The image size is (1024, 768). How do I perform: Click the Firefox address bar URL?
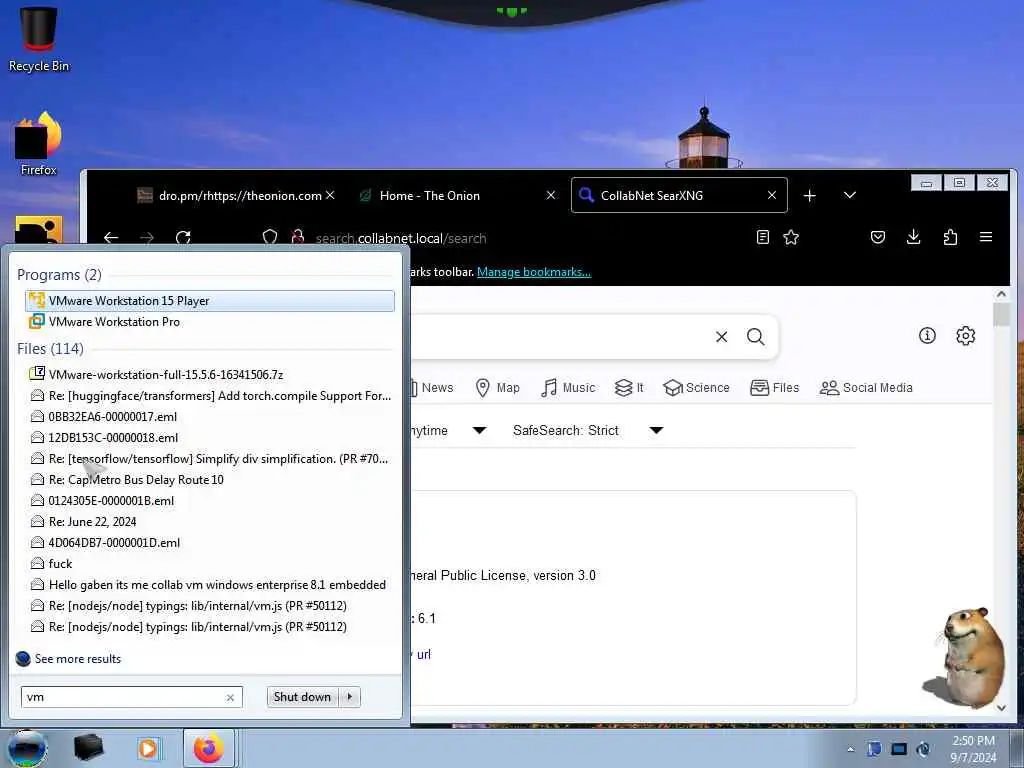401,238
